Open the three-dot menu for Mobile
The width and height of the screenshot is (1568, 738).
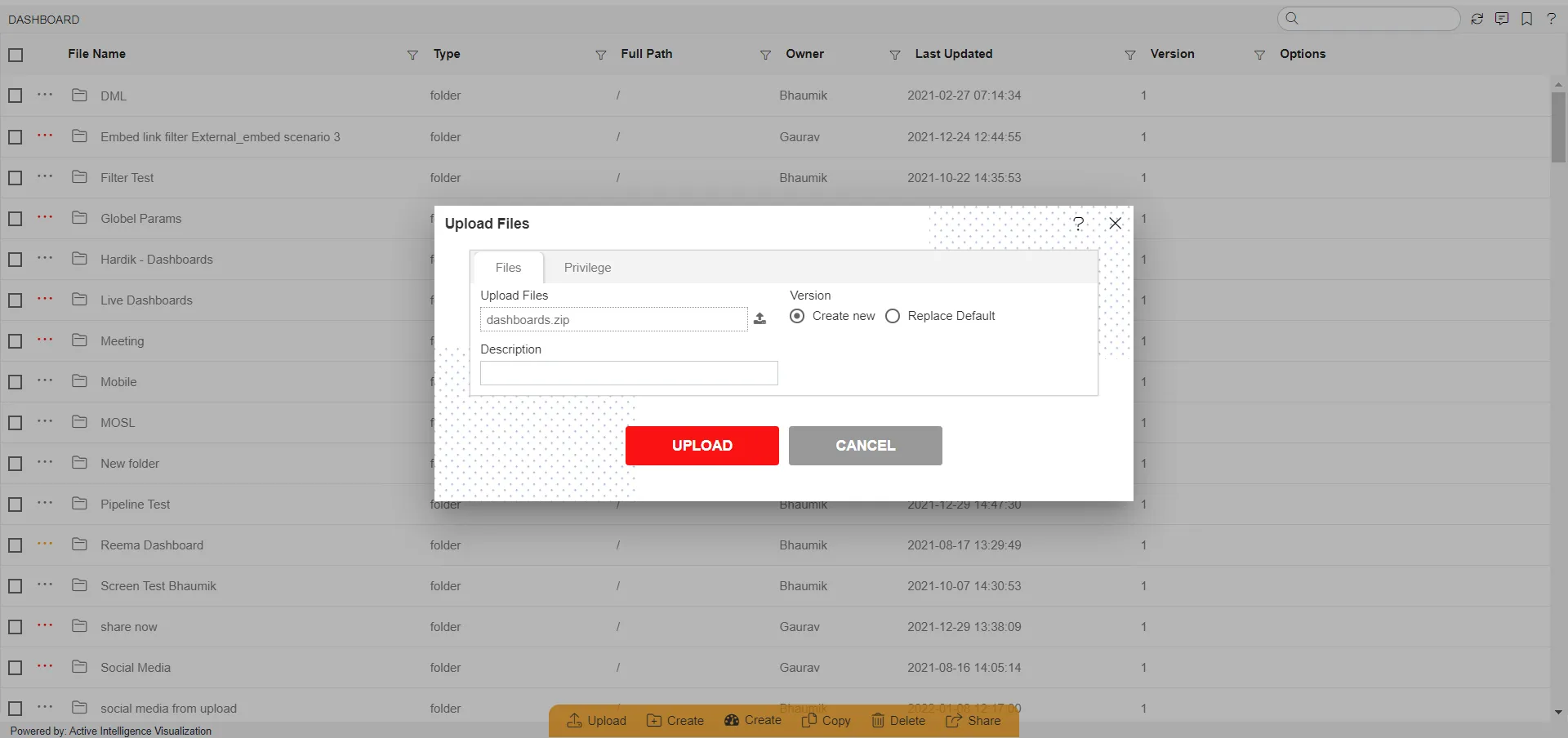tap(45, 380)
